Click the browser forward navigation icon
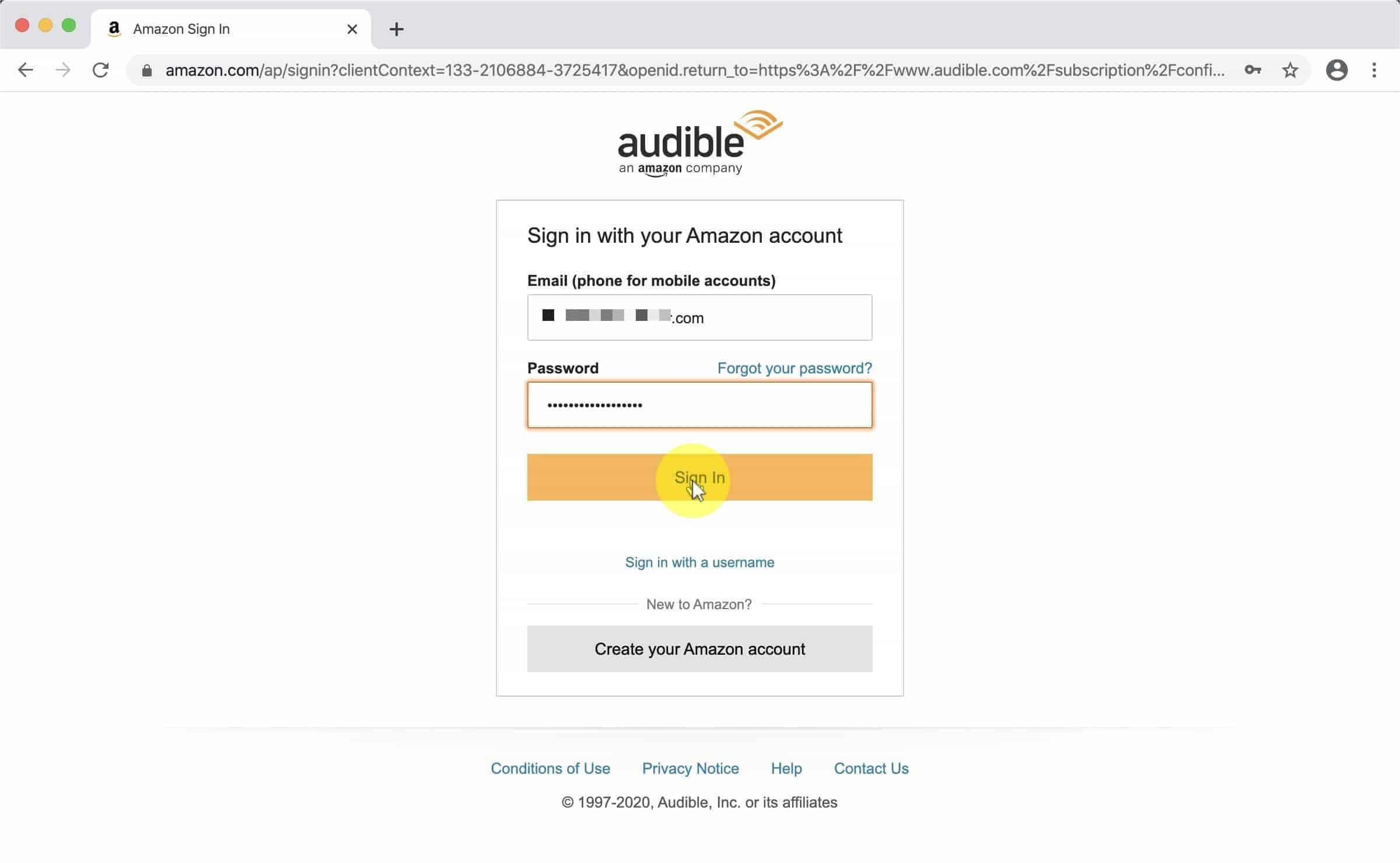 point(62,70)
